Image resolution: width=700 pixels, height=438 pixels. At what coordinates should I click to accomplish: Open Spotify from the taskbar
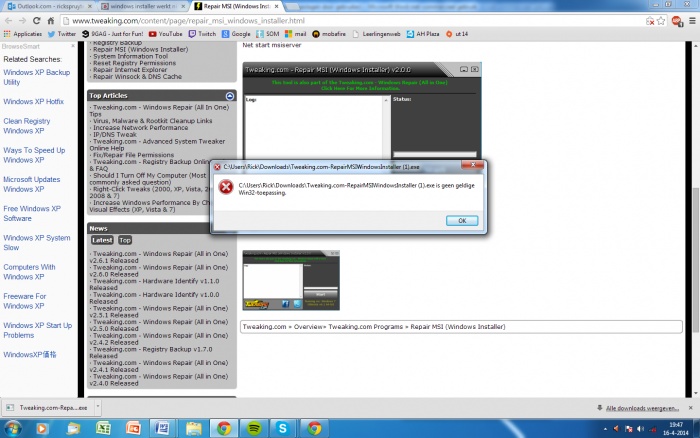point(254,429)
